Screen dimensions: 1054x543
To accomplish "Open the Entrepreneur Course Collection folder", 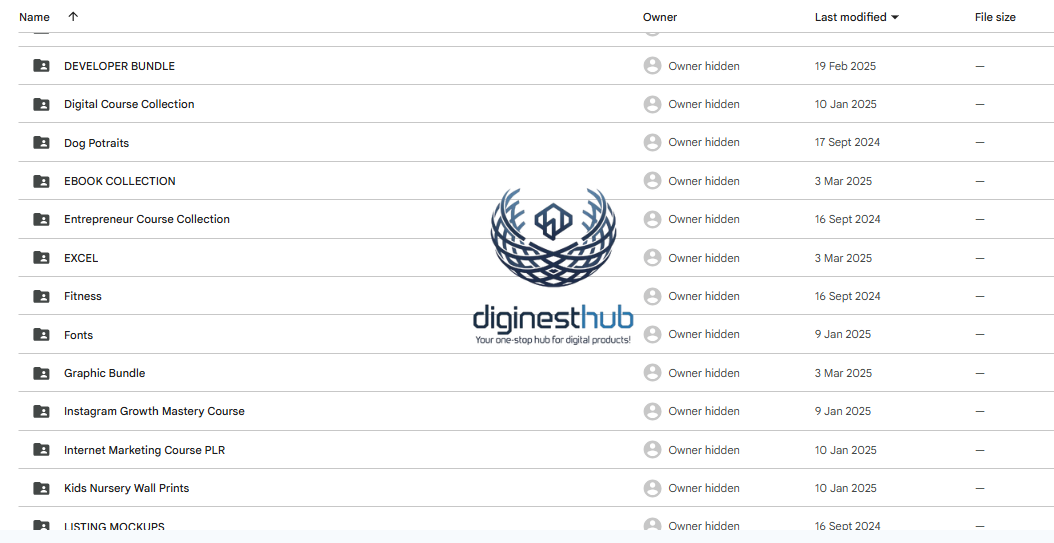I will (x=147, y=219).
